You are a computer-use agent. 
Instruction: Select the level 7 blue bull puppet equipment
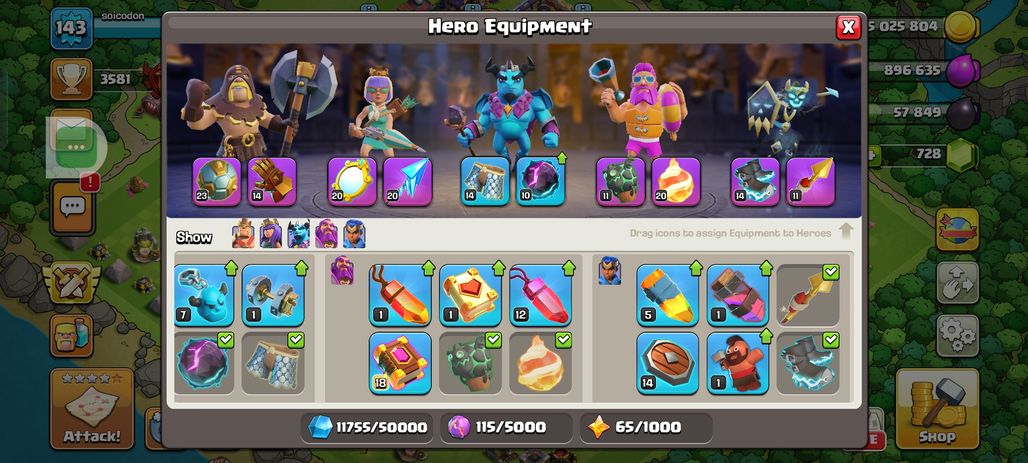204,295
